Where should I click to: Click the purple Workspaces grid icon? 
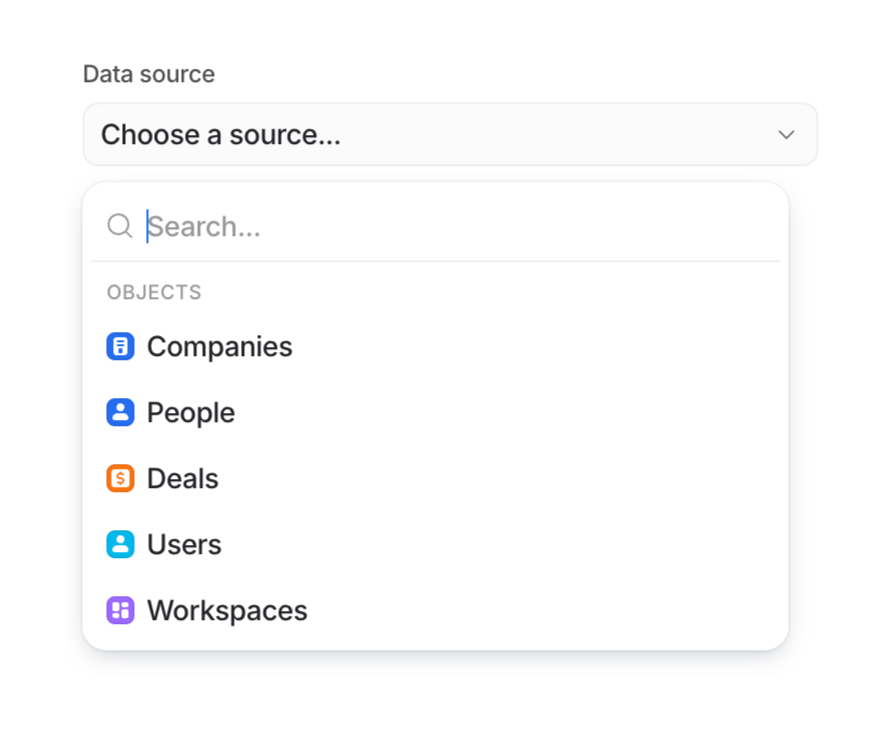pos(119,610)
